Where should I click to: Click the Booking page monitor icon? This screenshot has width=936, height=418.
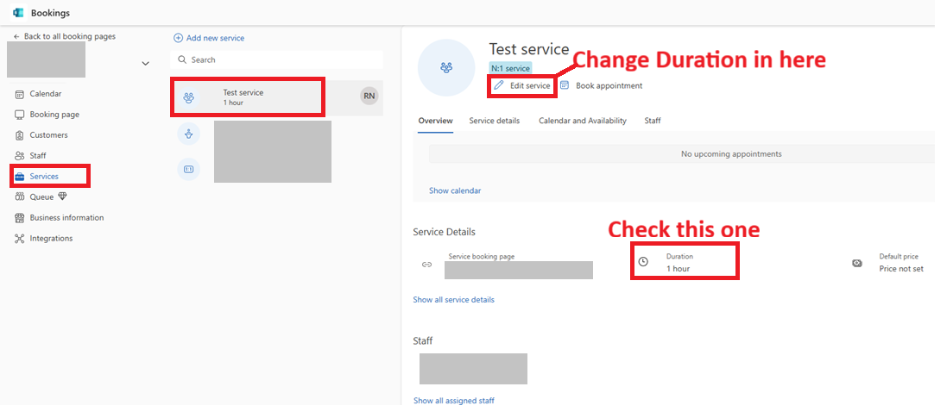(19, 115)
